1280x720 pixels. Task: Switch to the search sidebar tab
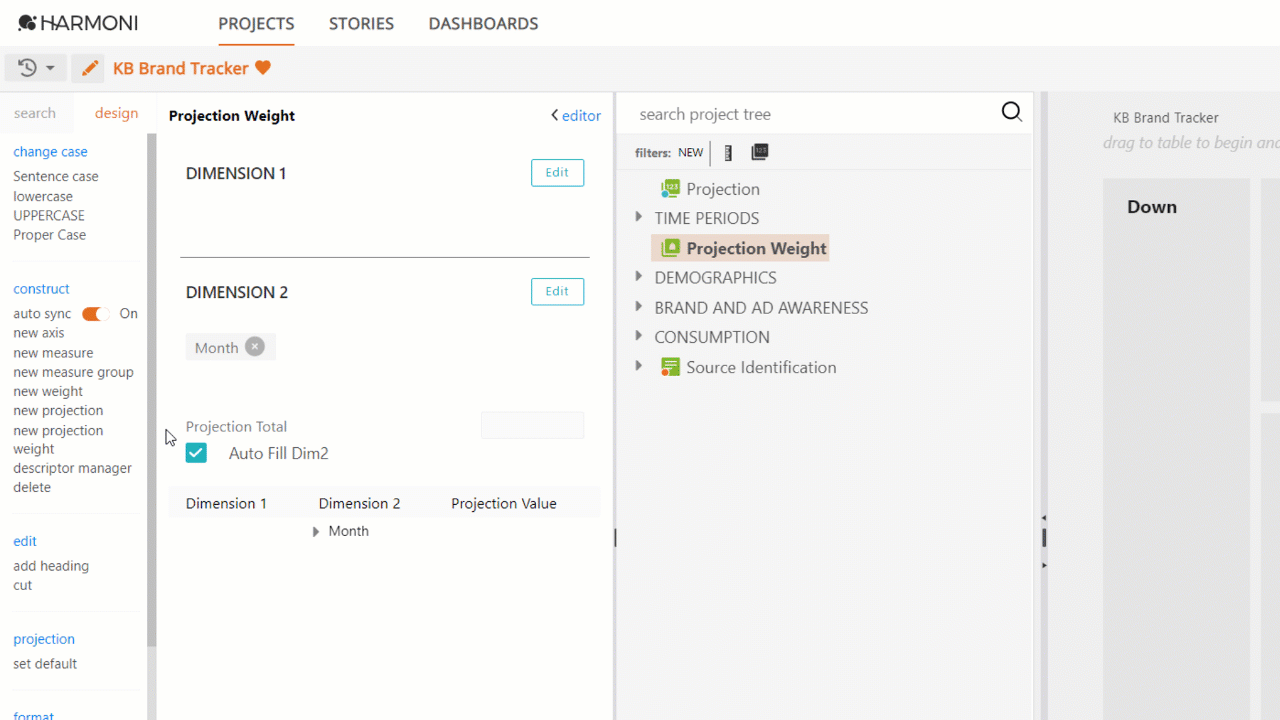pos(35,113)
